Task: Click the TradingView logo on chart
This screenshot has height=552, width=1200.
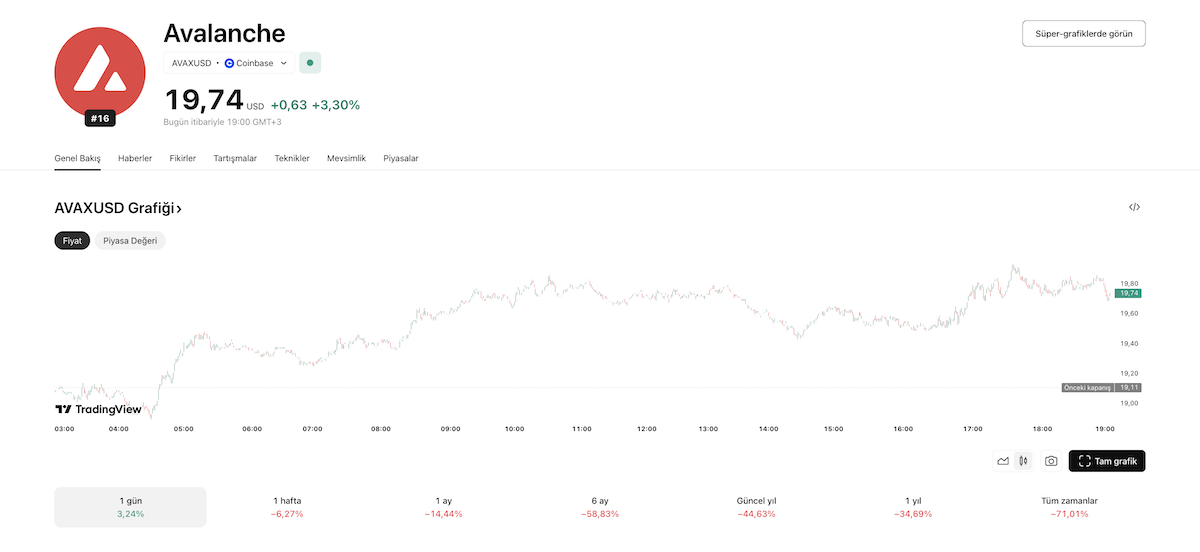Action: click(98, 409)
